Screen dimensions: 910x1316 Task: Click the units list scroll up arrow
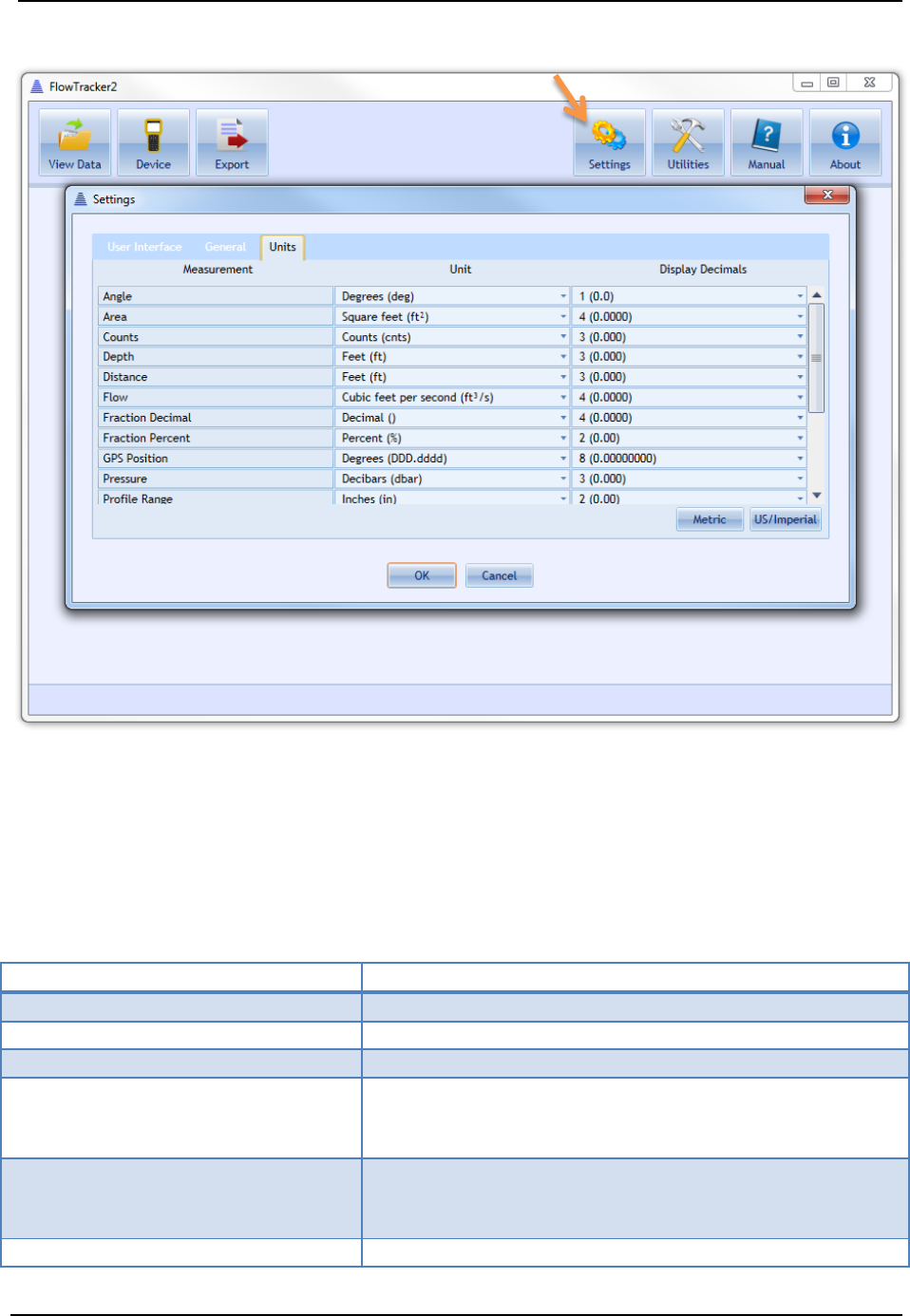[817, 295]
